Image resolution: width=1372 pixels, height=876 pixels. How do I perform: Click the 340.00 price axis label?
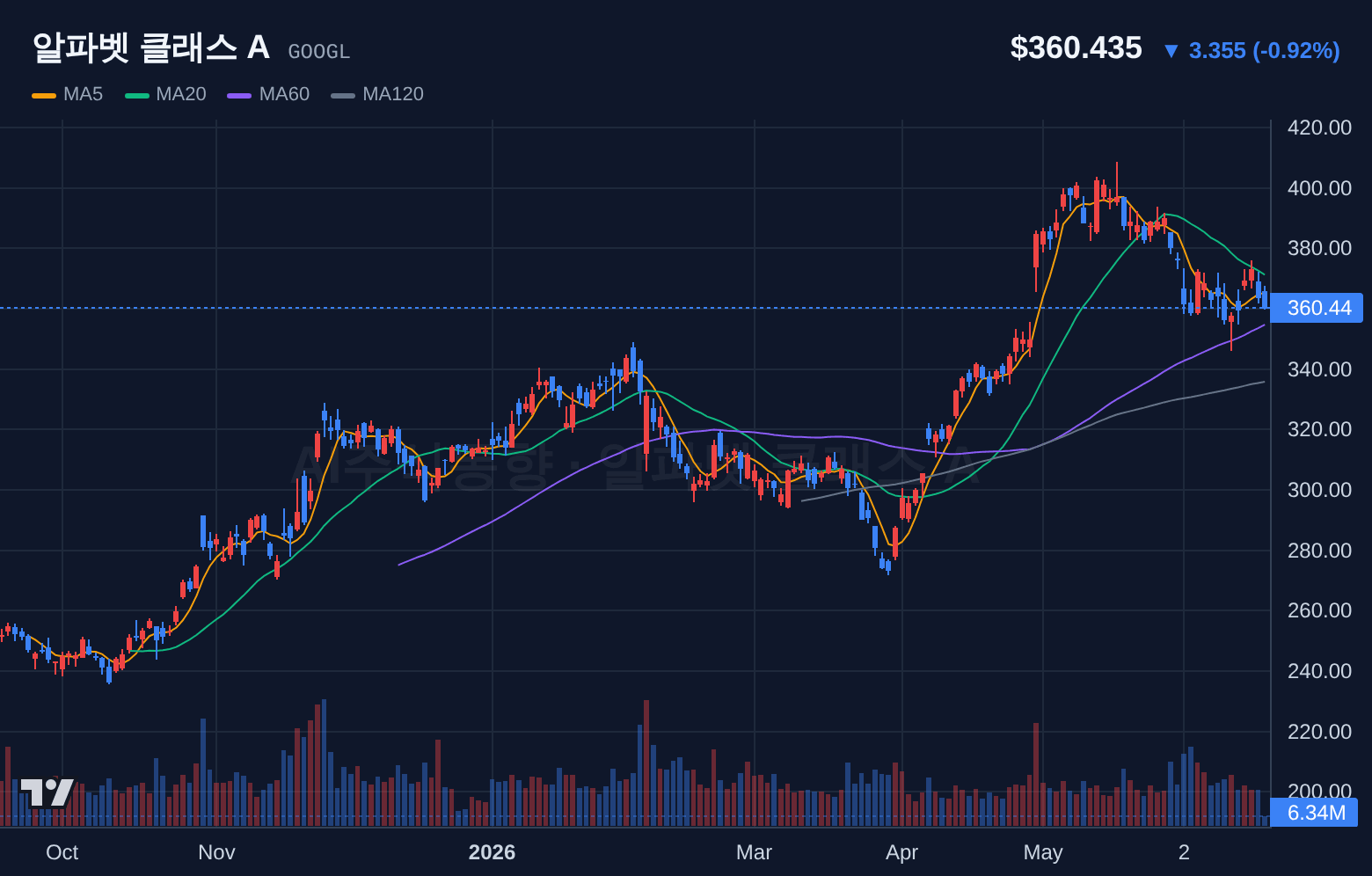tap(1319, 369)
